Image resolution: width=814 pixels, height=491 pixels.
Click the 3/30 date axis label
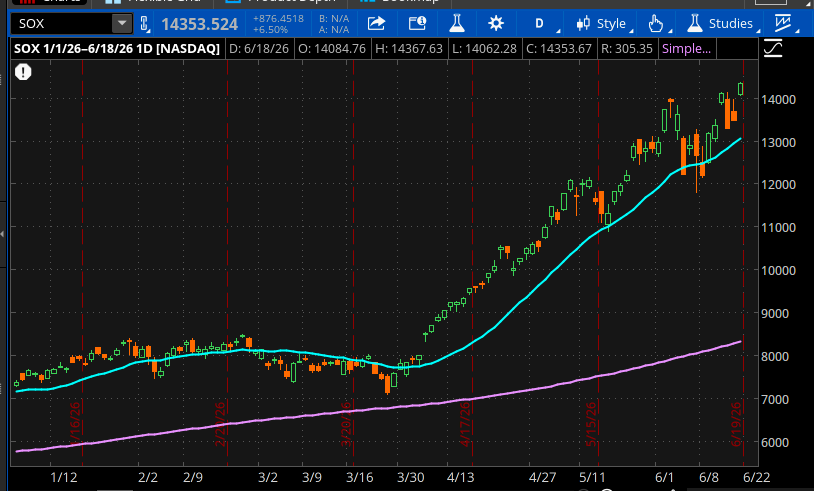point(411,478)
